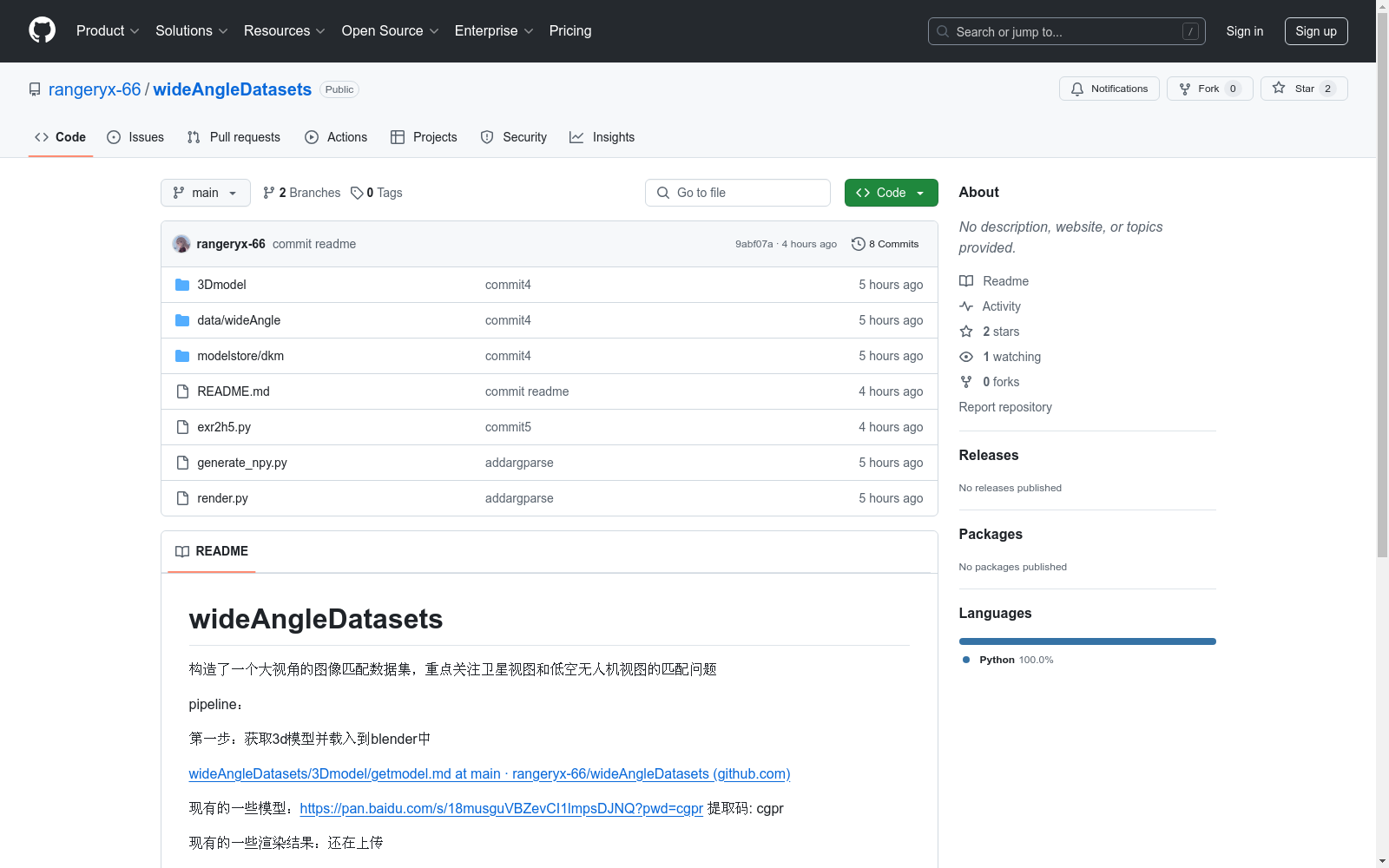Screen dimensions: 1389x868
Task: Click the Sign in link
Action: coord(1245,31)
